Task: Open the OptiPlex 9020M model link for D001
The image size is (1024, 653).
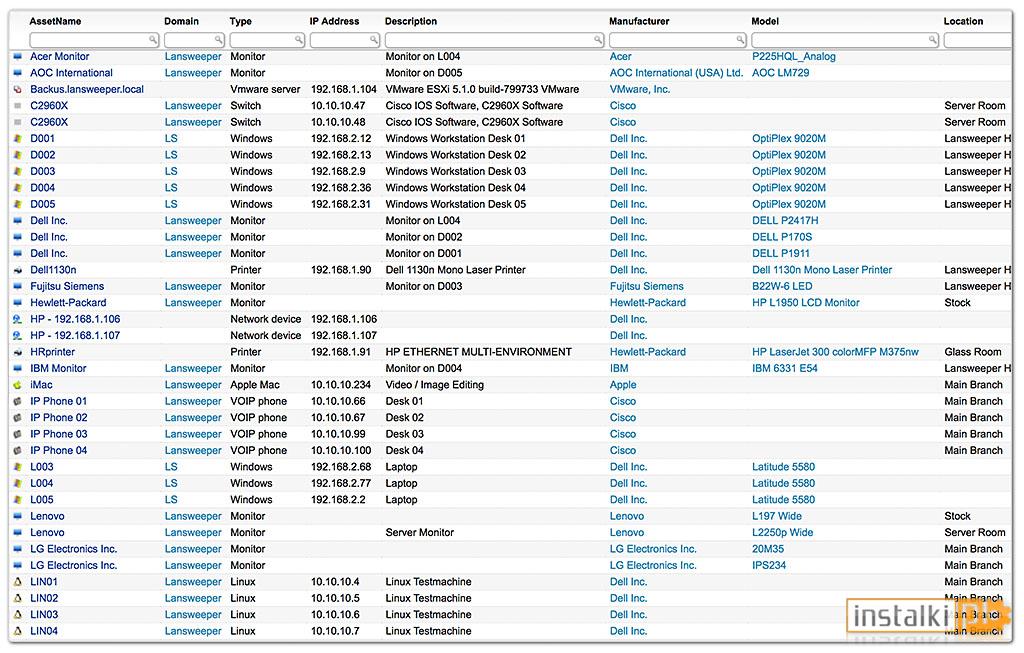Action: click(x=789, y=138)
